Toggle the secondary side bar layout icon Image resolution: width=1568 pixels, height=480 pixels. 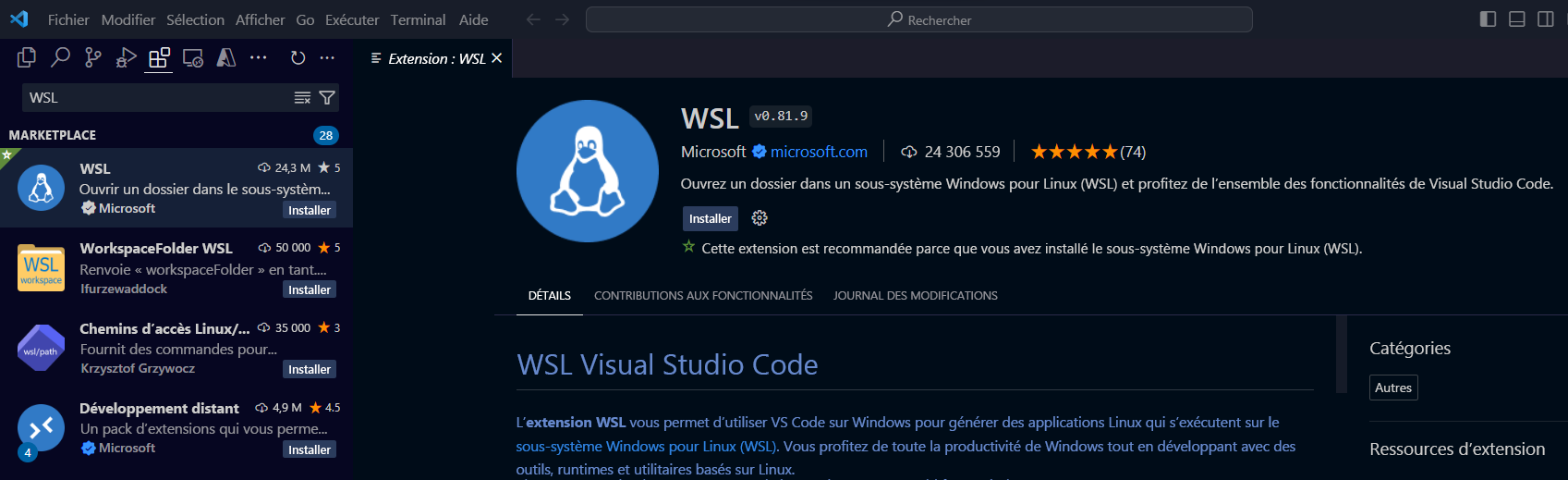tap(1546, 19)
